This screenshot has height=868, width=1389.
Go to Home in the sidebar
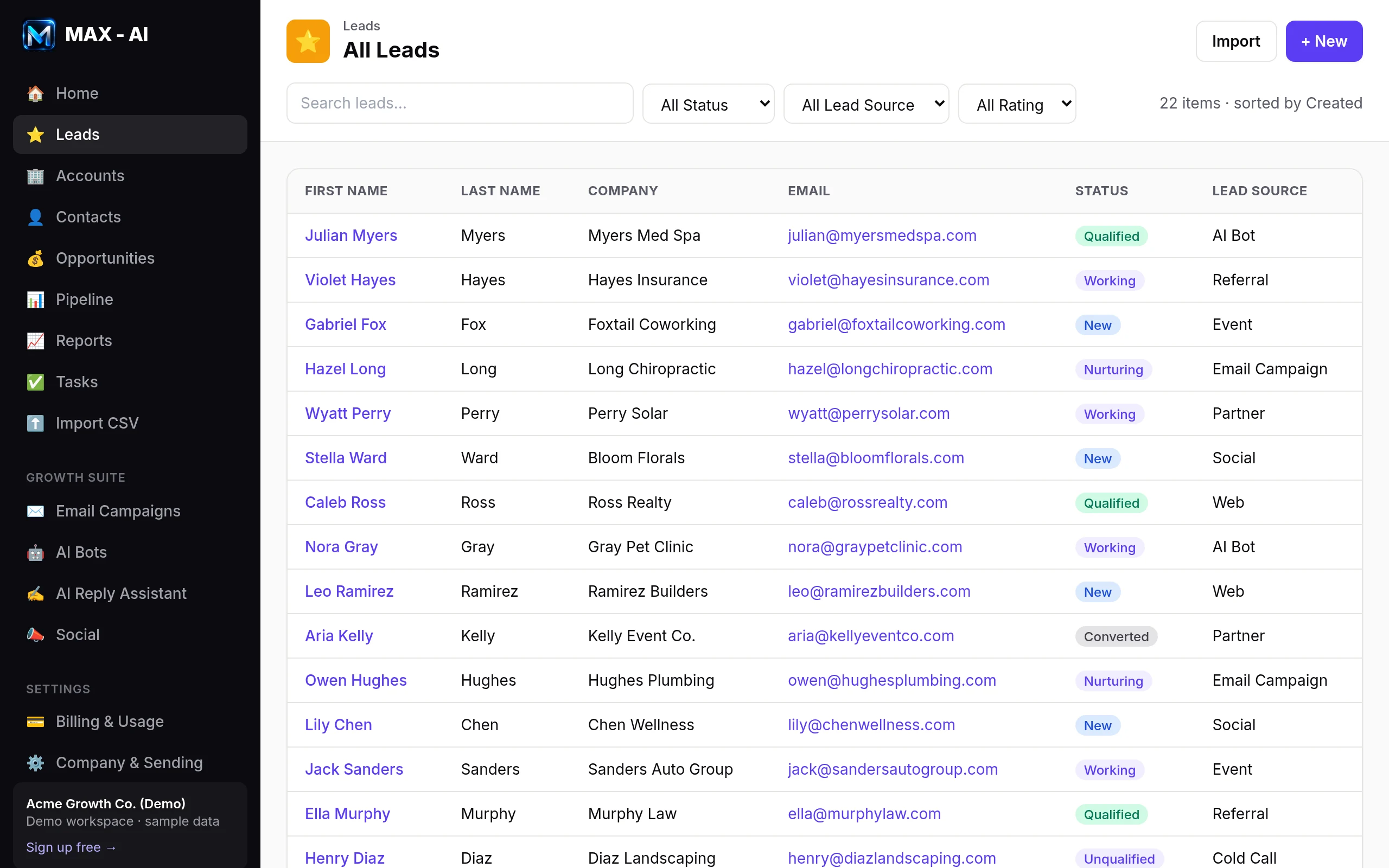[x=130, y=93]
